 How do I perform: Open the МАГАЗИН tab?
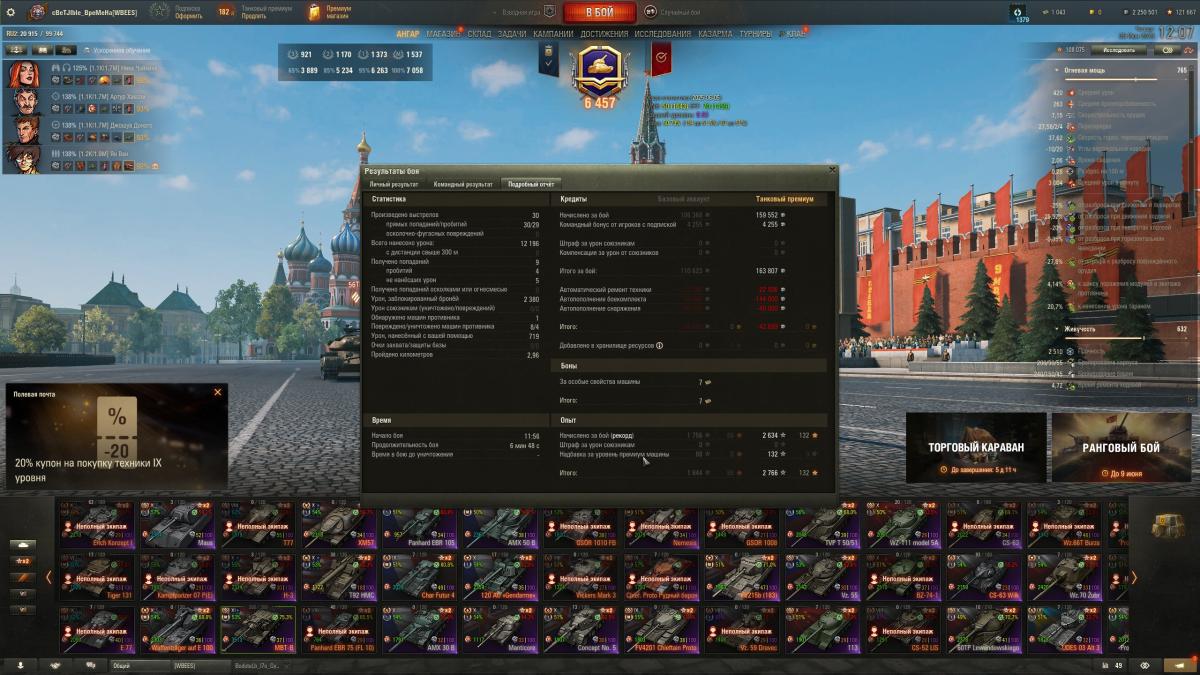point(444,33)
